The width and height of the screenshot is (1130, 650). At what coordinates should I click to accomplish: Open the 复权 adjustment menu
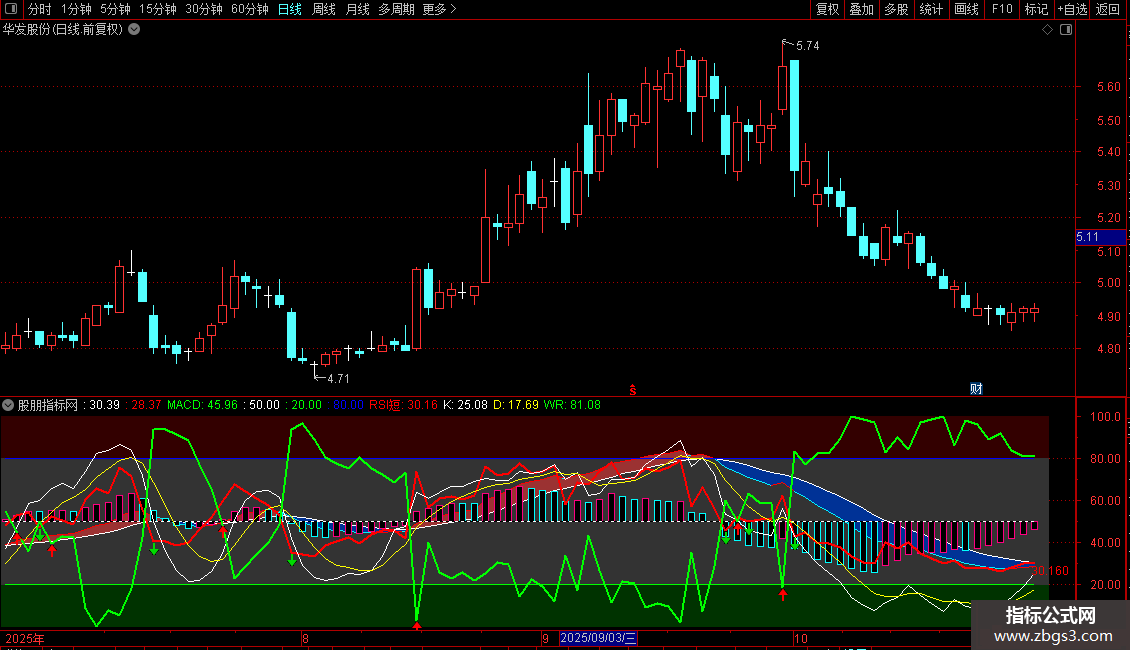coord(827,9)
